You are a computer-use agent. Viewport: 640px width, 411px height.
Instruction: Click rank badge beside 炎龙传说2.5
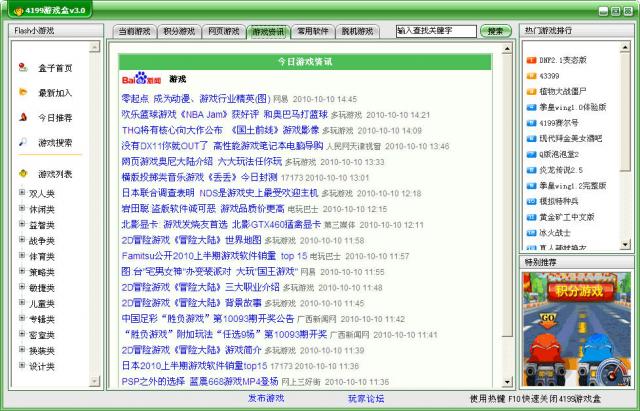pos(531,170)
